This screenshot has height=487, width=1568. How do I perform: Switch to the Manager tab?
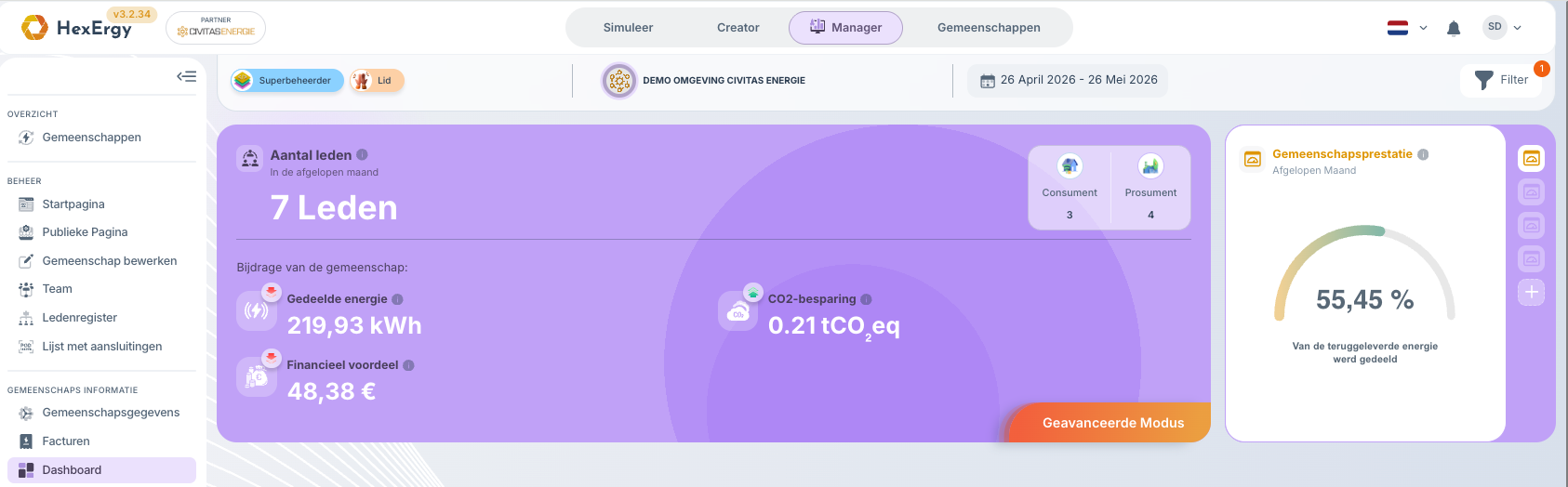pos(845,28)
